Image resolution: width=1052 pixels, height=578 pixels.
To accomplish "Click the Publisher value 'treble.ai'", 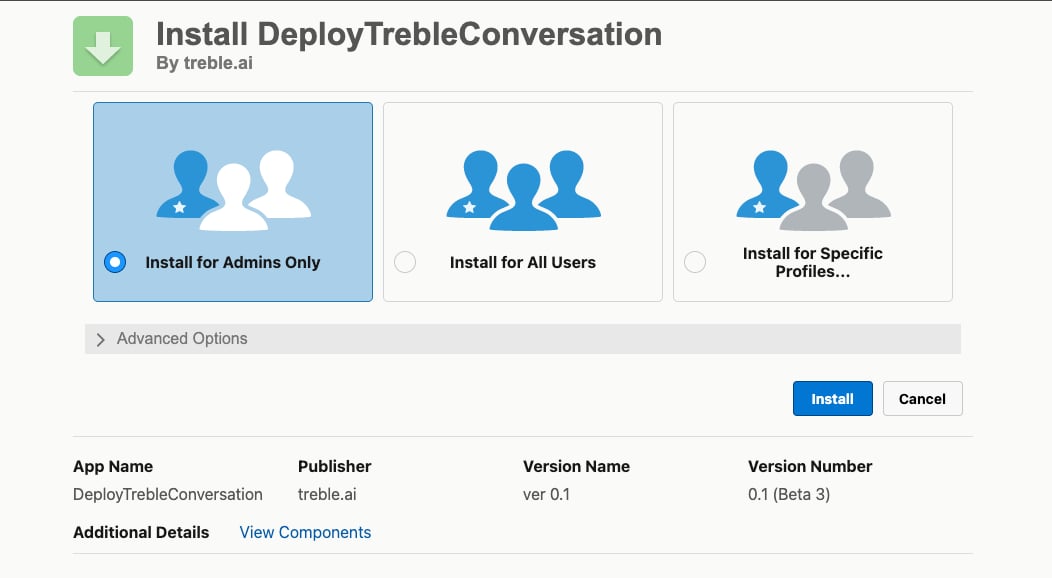I will click(327, 494).
